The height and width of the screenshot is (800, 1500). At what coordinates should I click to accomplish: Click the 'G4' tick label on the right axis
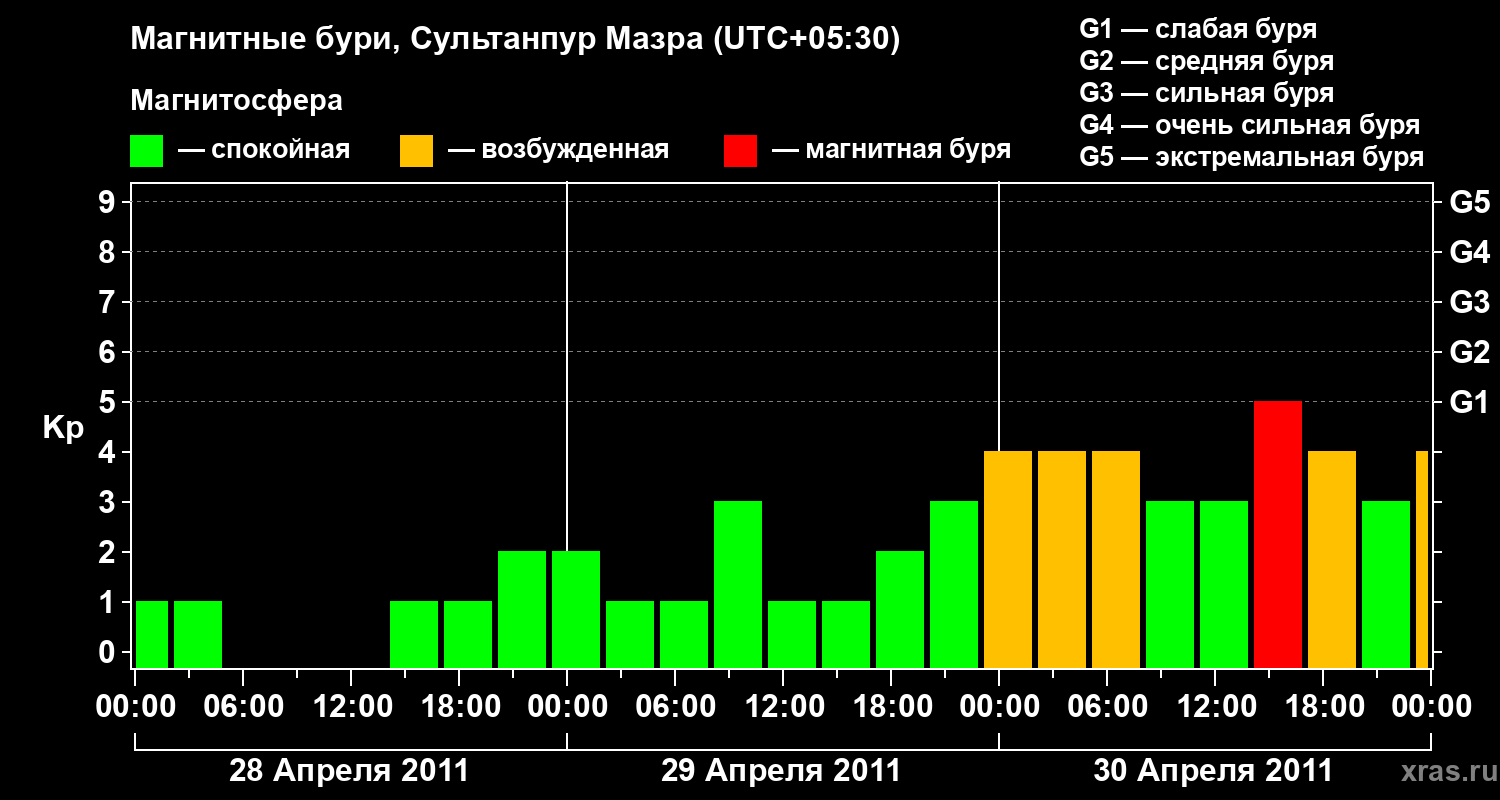pyautogui.click(x=1470, y=252)
